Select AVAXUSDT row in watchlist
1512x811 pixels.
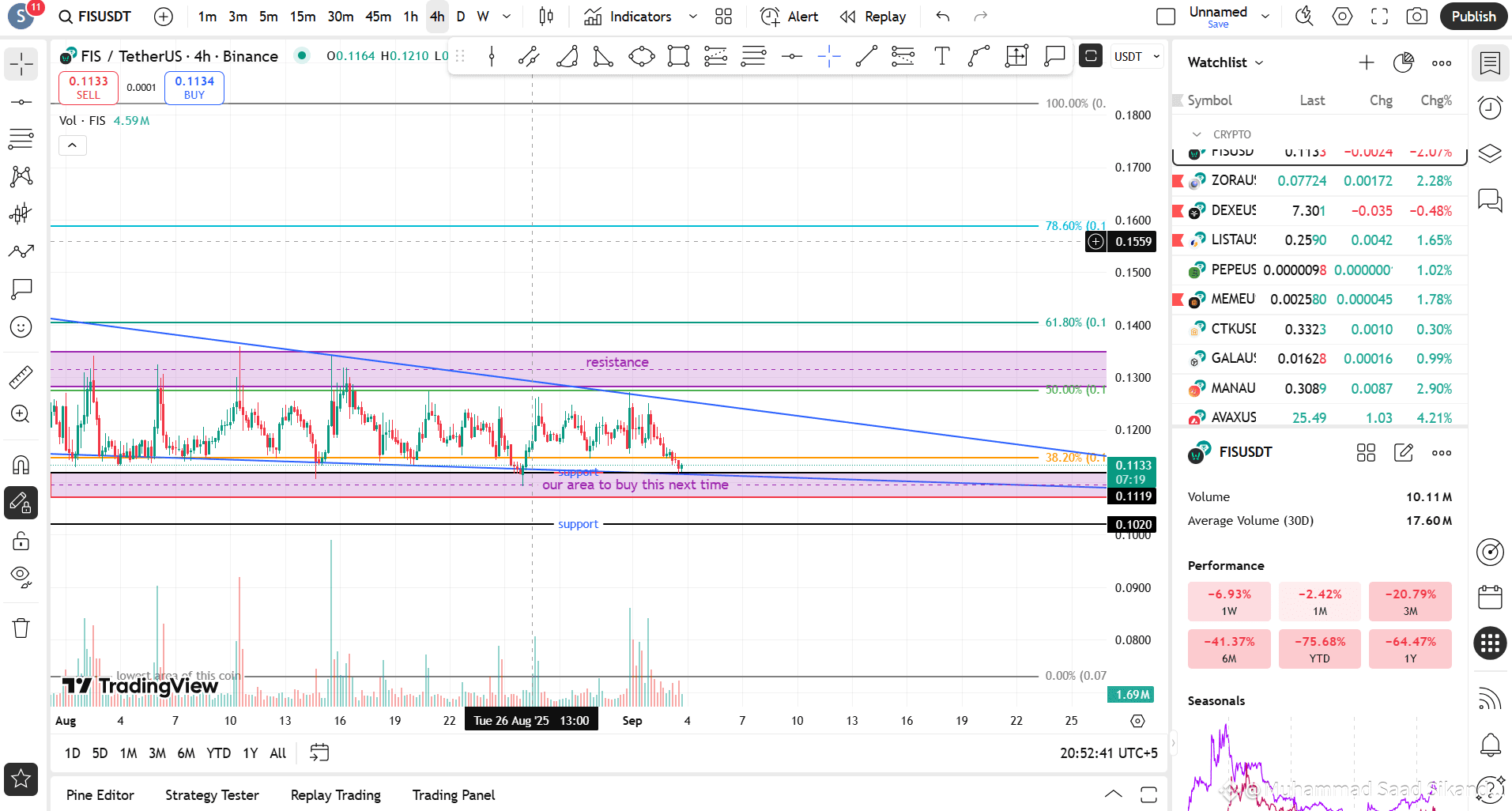click(1319, 417)
